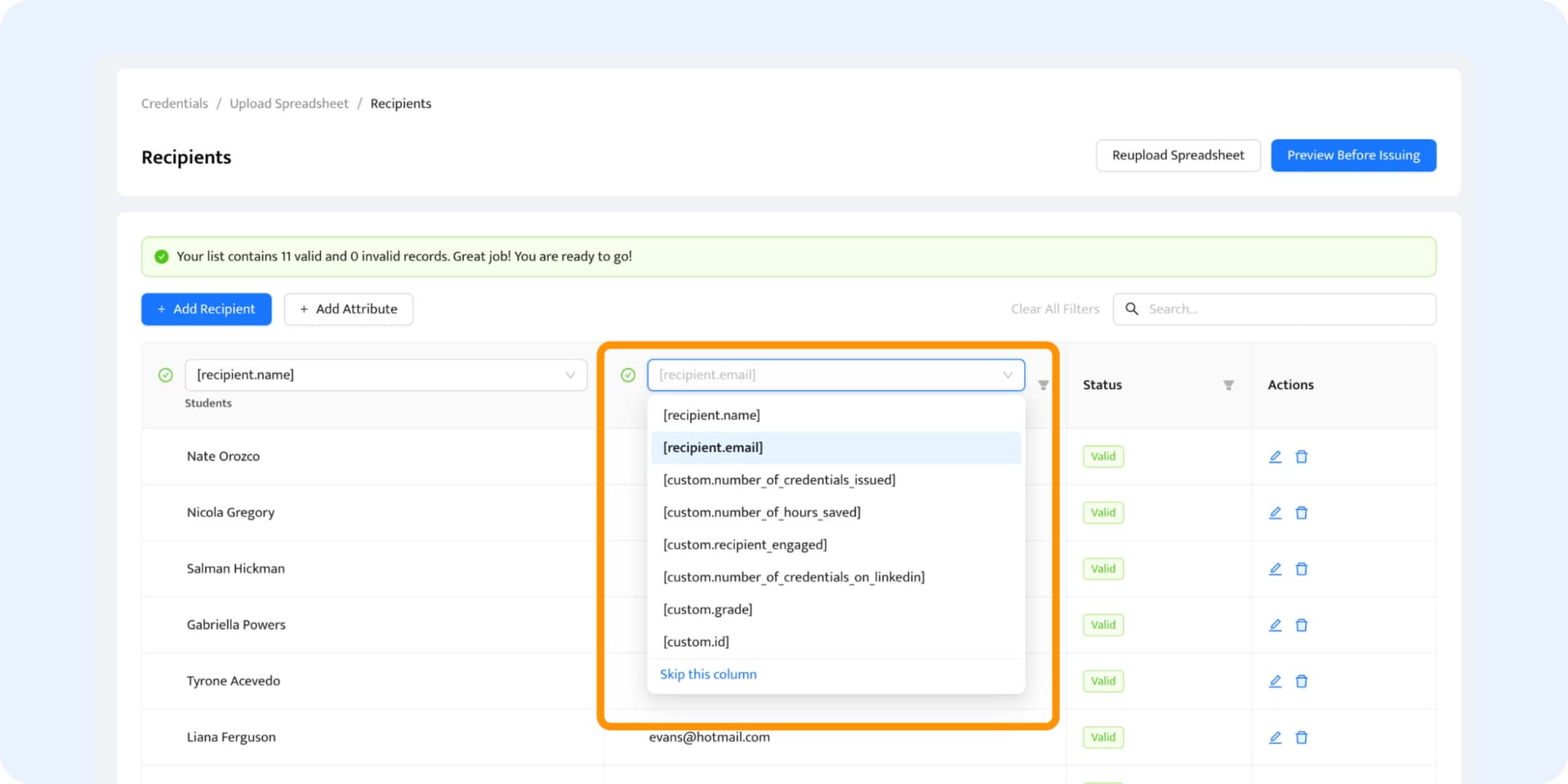The width and height of the screenshot is (1568, 784).
Task: Click the Skip this column link
Action: pos(708,675)
